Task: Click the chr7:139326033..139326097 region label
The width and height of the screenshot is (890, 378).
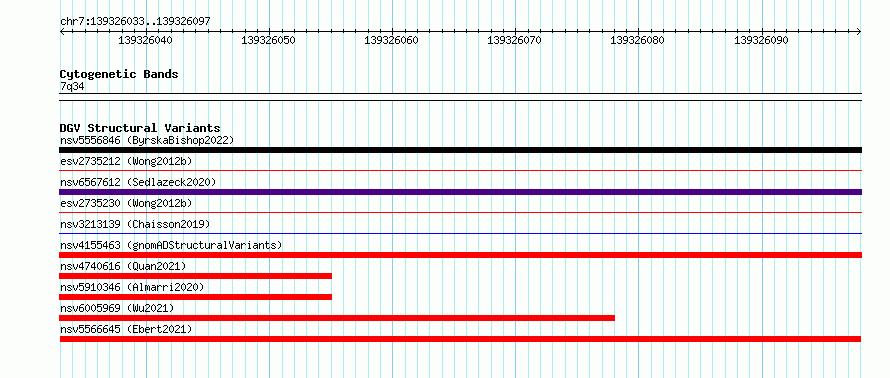Action: tap(135, 22)
